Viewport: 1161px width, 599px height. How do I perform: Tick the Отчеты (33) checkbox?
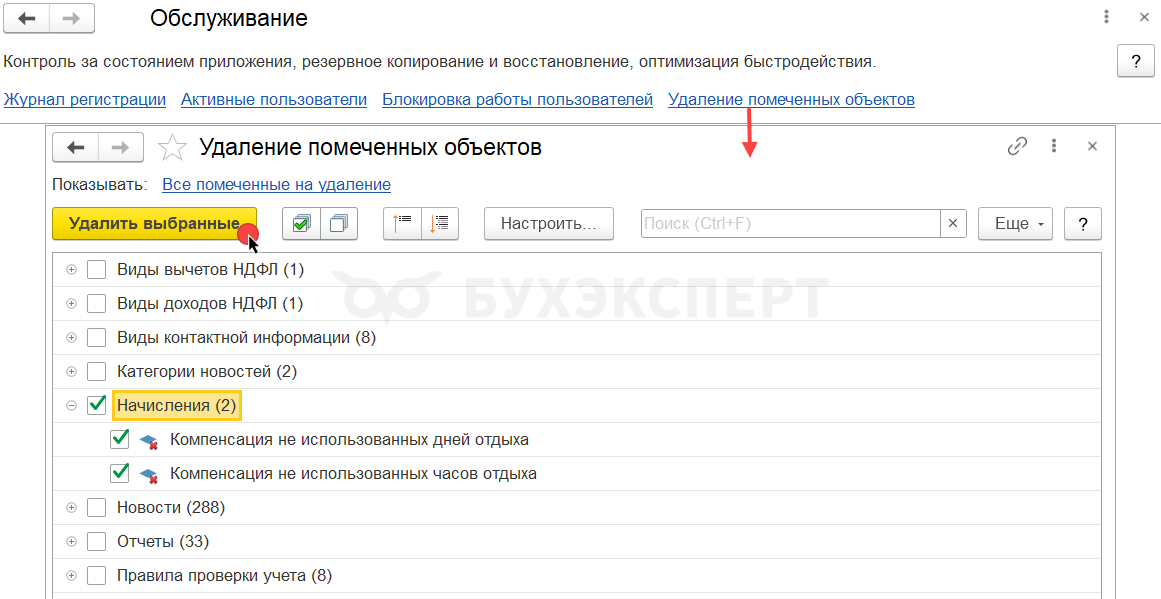click(96, 541)
